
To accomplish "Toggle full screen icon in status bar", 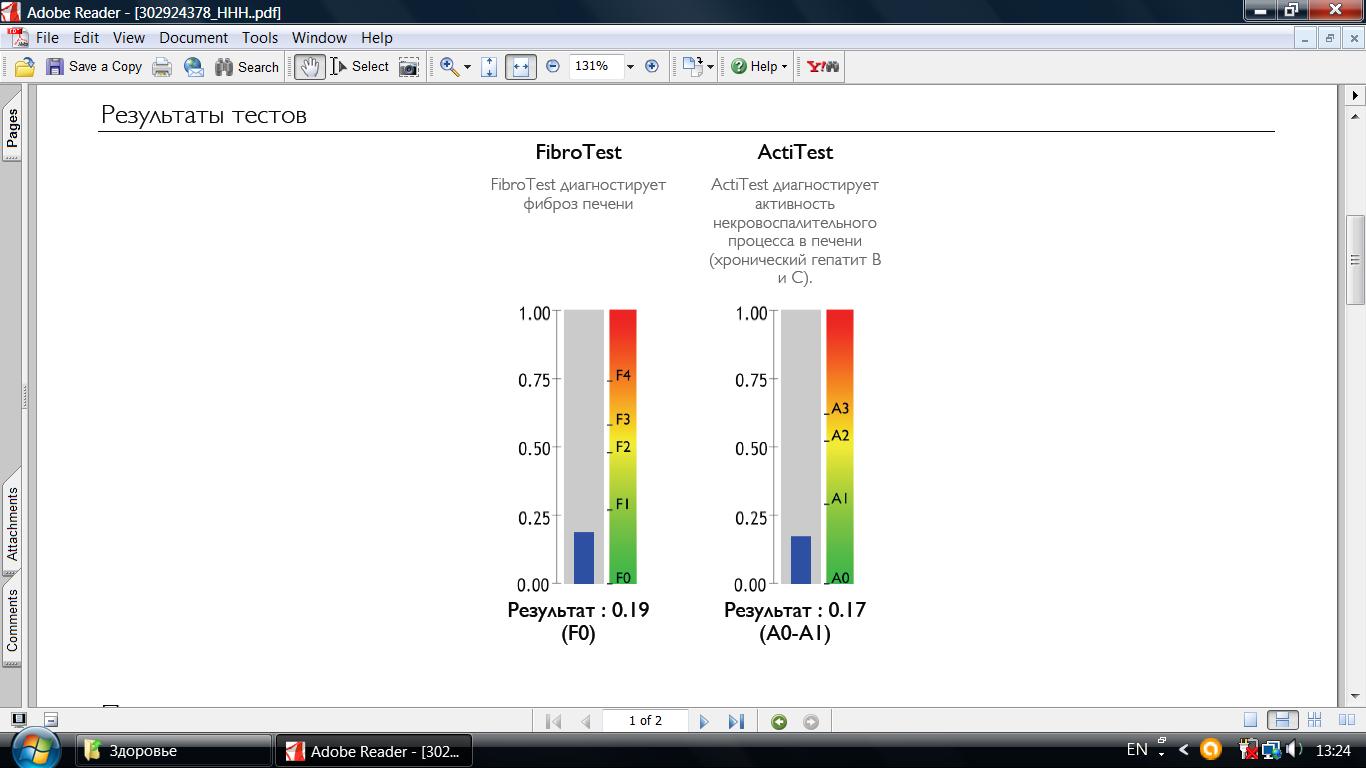I will [x=18, y=719].
